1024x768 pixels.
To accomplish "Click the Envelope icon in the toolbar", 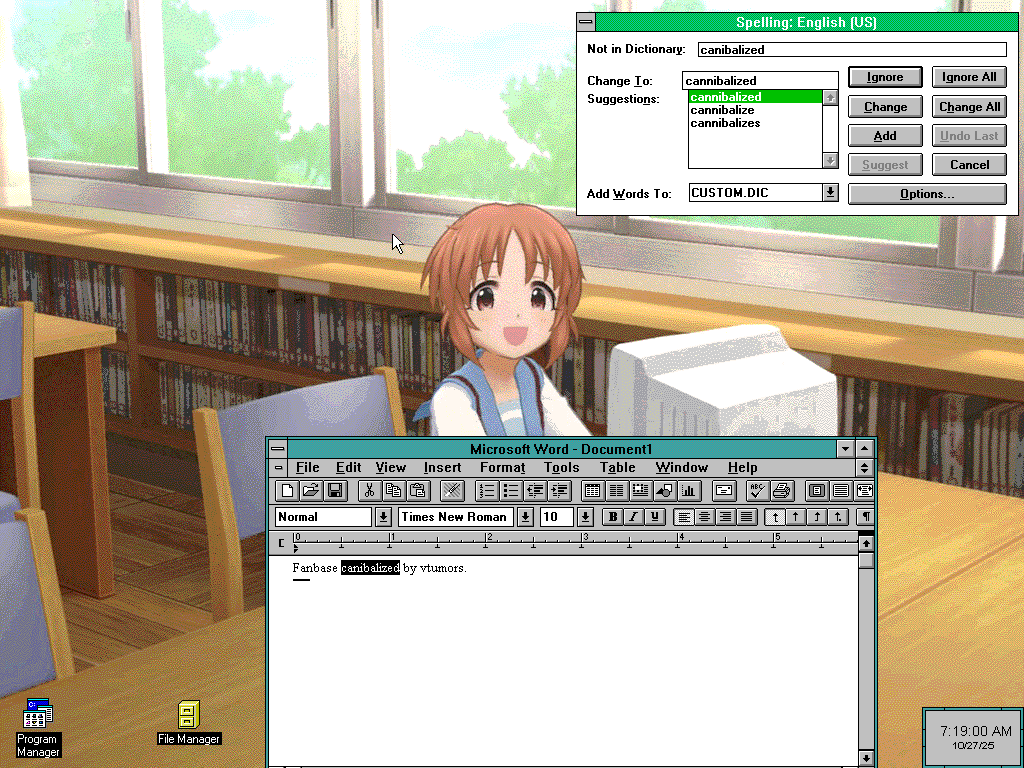I will tap(724, 490).
